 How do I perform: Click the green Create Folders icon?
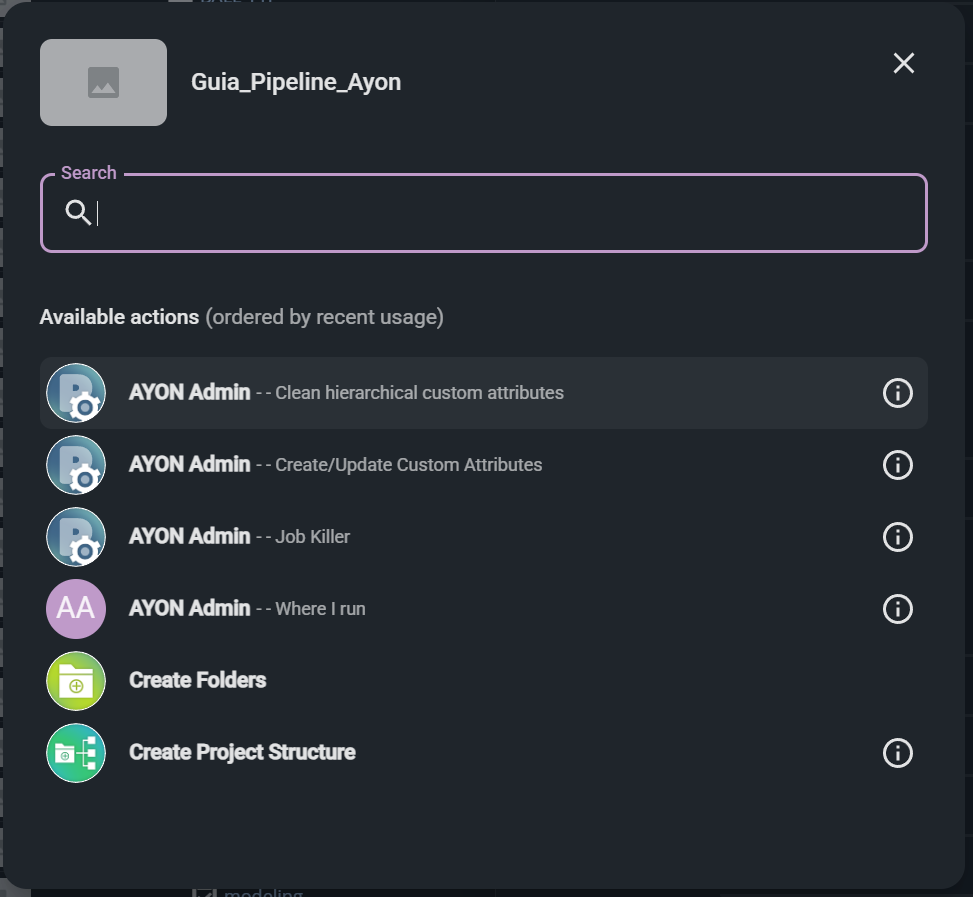point(76,681)
